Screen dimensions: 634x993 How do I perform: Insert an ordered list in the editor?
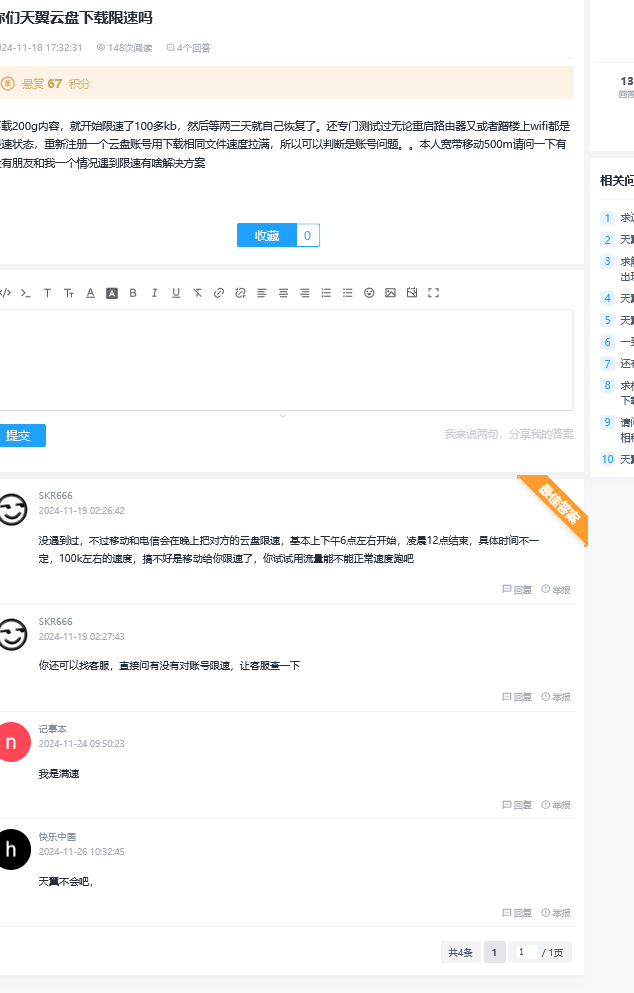326,293
